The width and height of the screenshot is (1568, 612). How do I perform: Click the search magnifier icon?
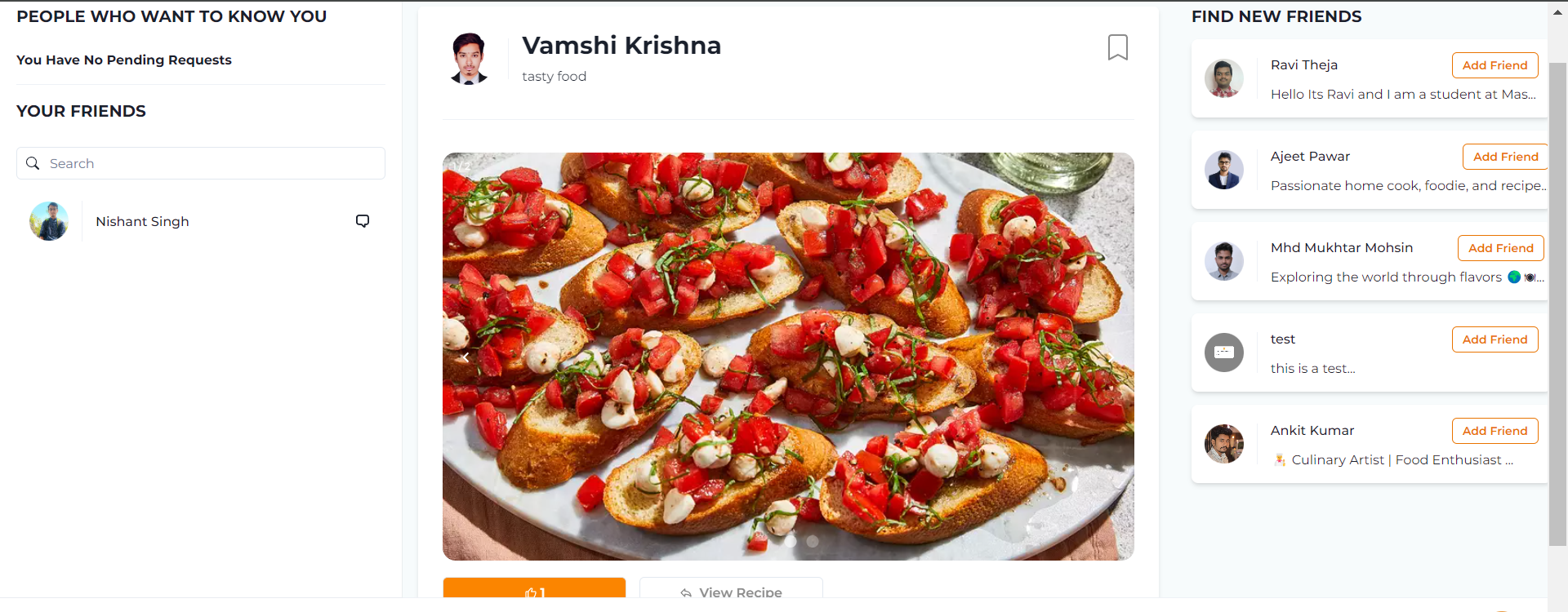33,163
